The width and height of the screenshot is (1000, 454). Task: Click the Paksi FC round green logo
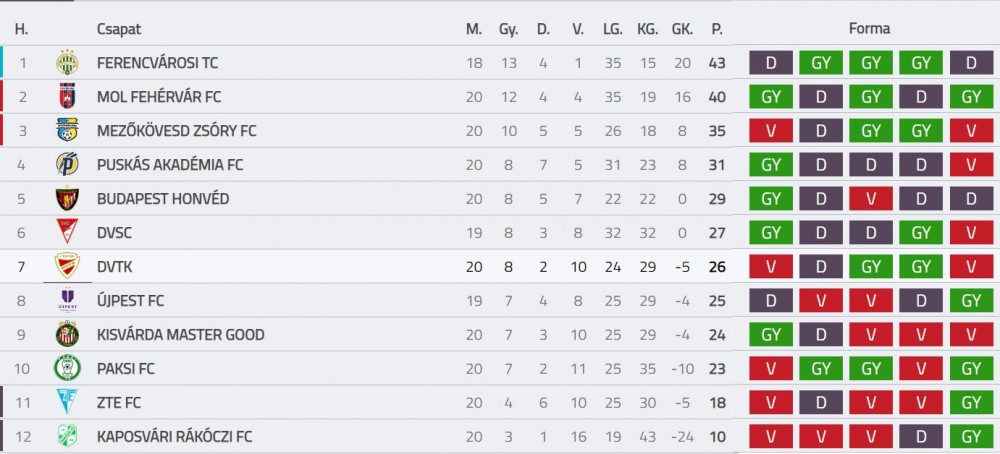tap(67, 368)
